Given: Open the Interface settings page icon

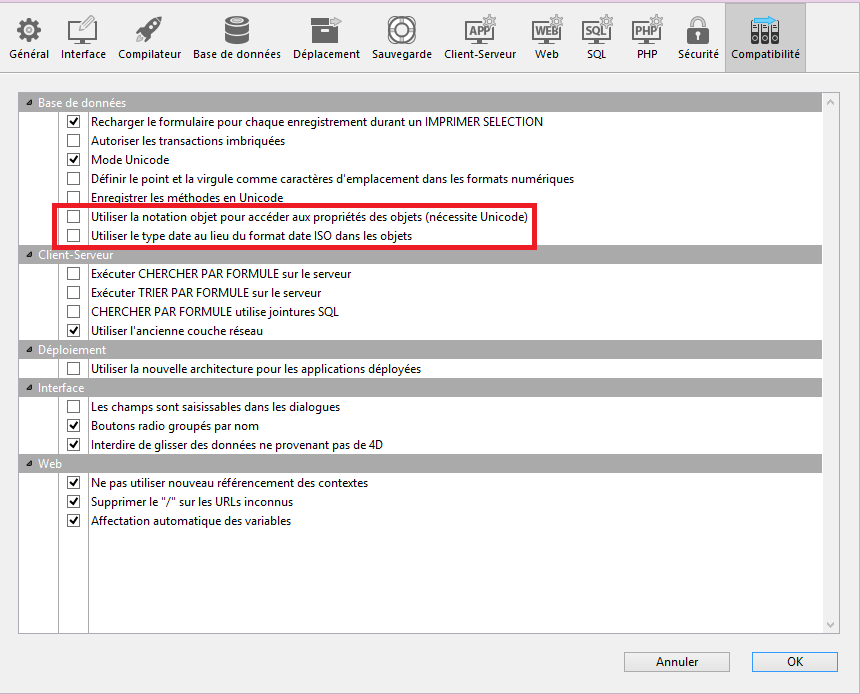Looking at the screenshot, I should coord(83,30).
